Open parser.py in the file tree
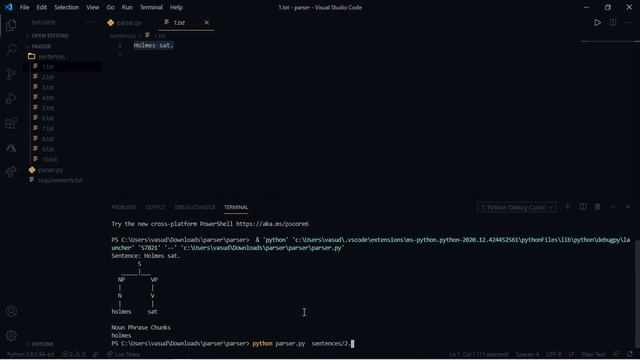The width and height of the screenshot is (640, 360). (x=51, y=170)
